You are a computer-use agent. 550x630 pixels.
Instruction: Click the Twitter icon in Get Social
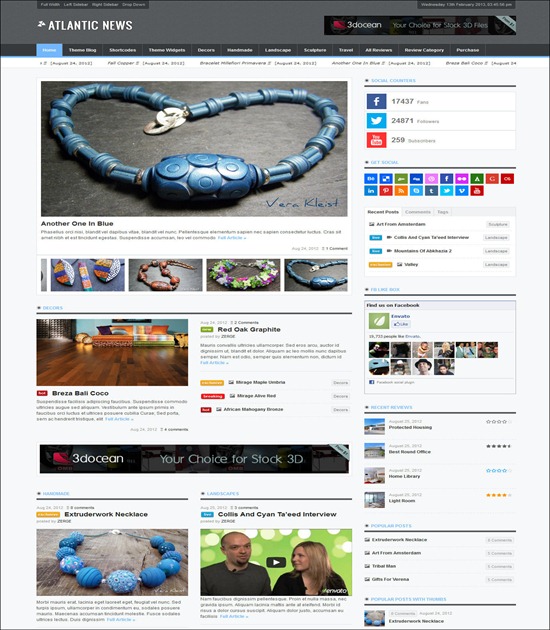click(x=446, y=190)
